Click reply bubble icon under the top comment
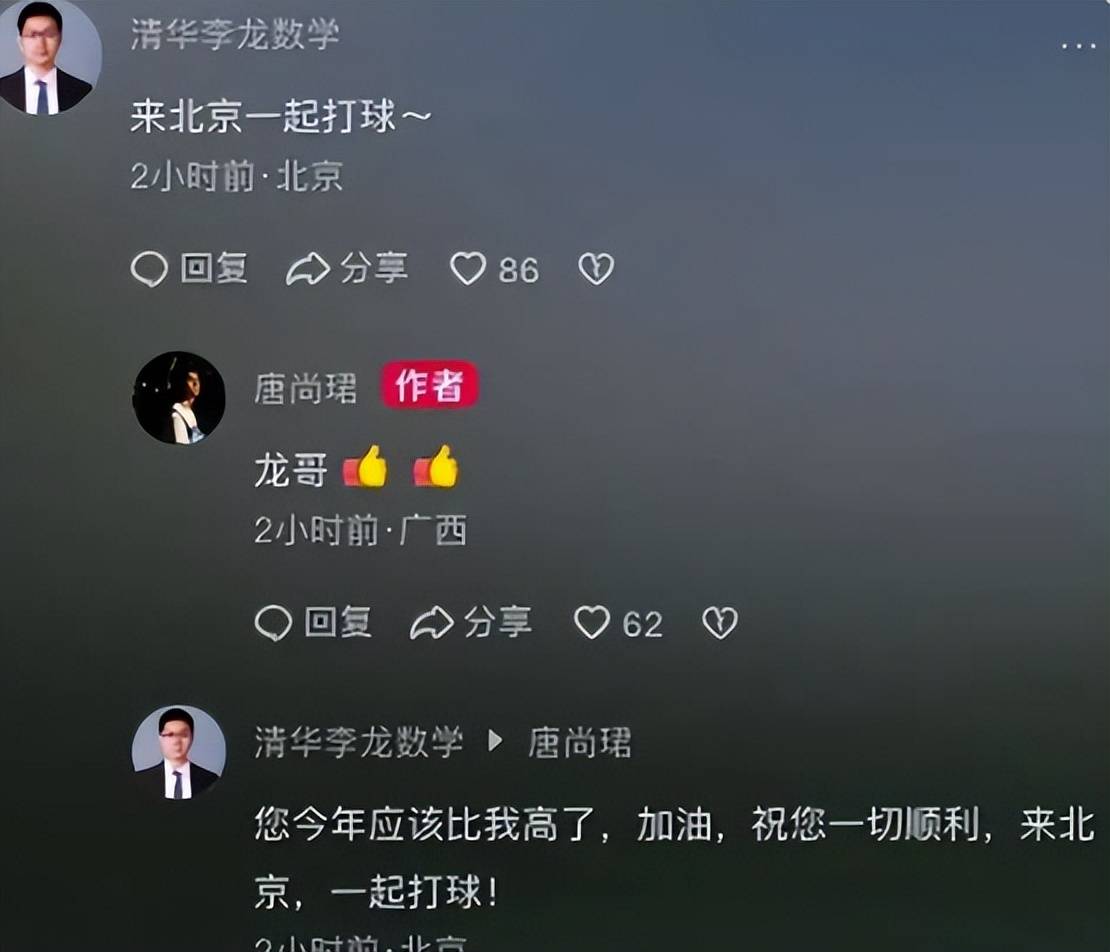 click(x=149, y=269)
